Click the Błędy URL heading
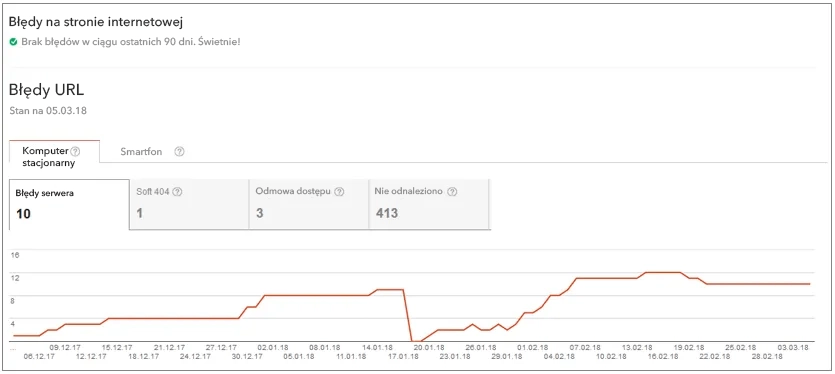 click(x=46, y=91)
